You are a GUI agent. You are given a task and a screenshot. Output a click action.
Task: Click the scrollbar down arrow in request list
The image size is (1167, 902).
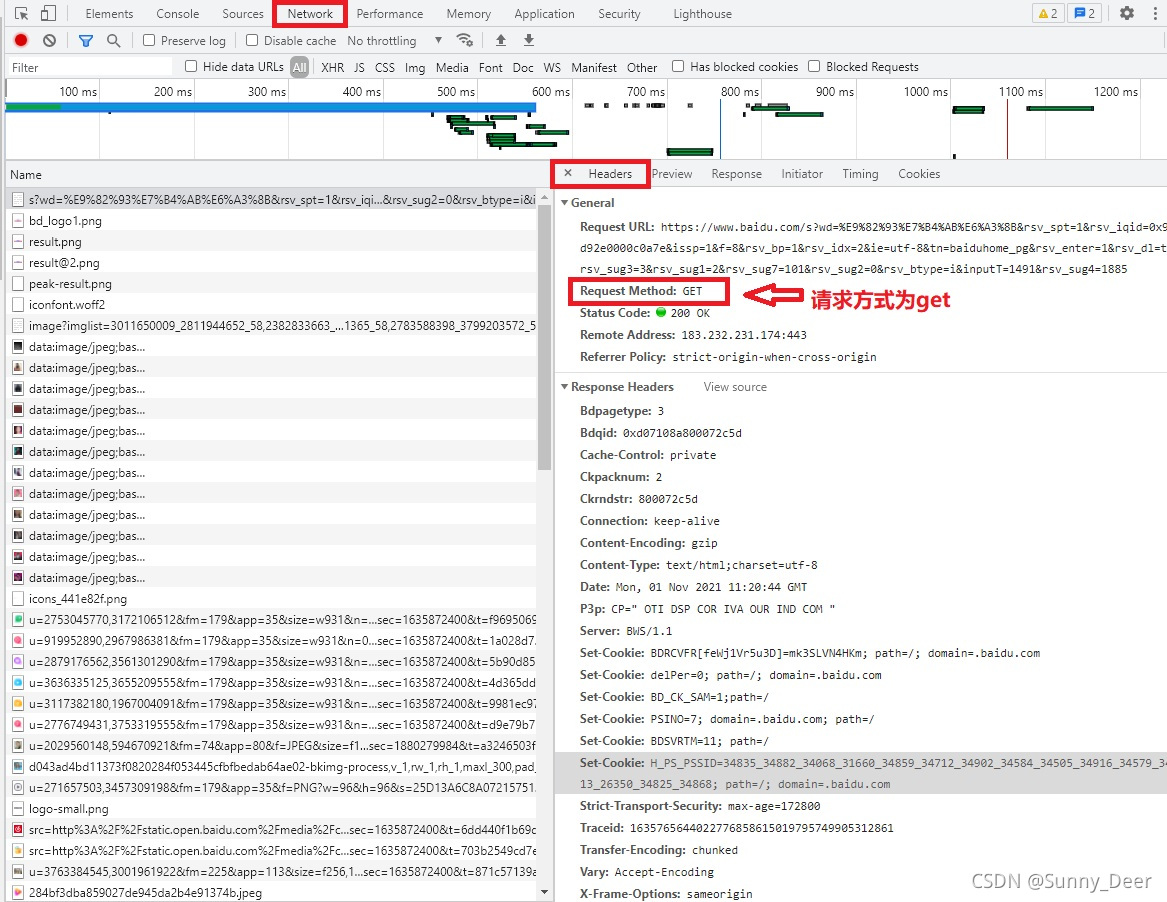coord(544,892)
